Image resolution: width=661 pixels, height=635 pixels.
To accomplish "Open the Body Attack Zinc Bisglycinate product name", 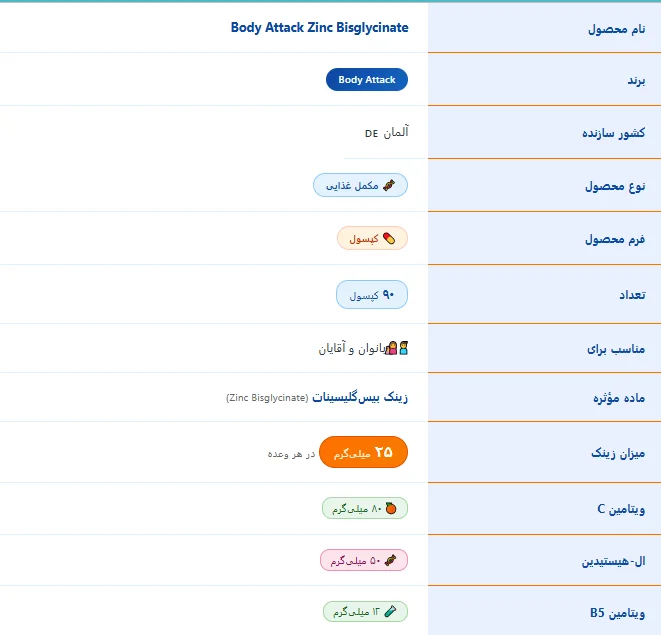I will (320, 27).
